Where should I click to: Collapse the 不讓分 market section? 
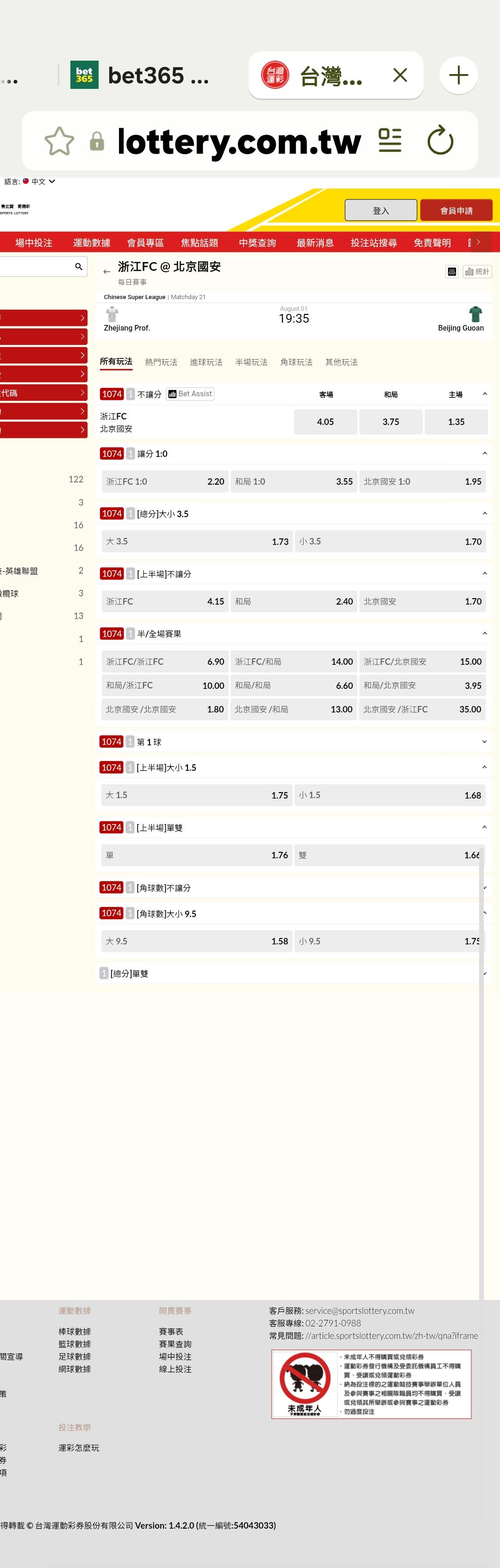click(485, 394)
